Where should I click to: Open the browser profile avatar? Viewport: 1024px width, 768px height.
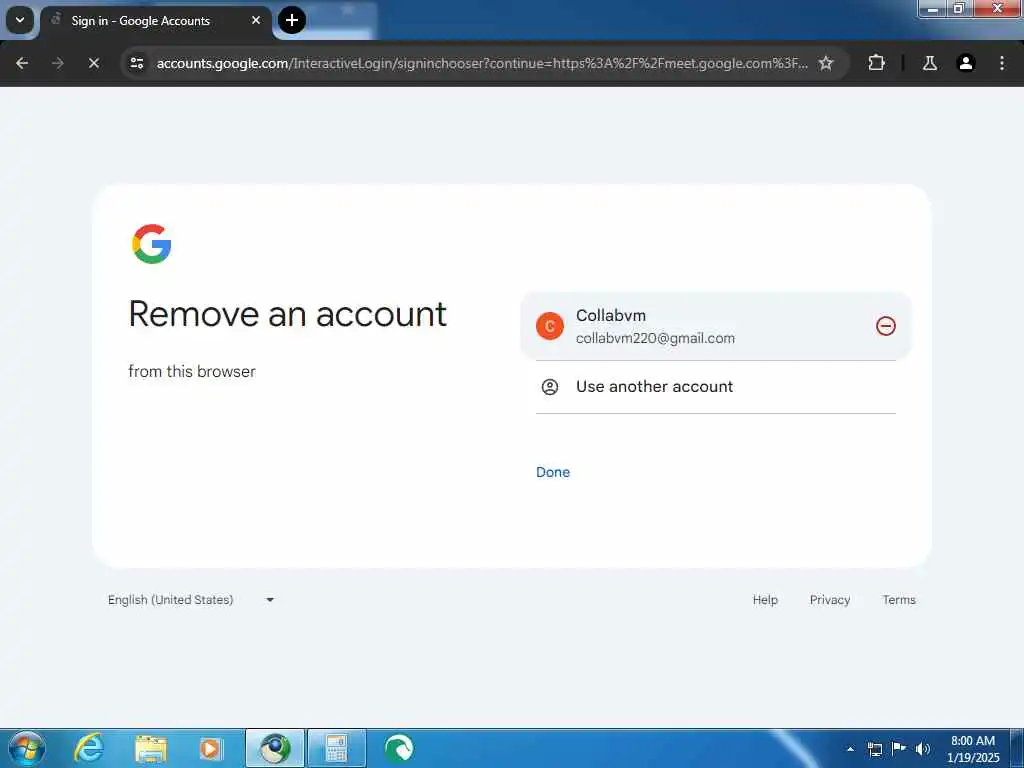(966, 63)
